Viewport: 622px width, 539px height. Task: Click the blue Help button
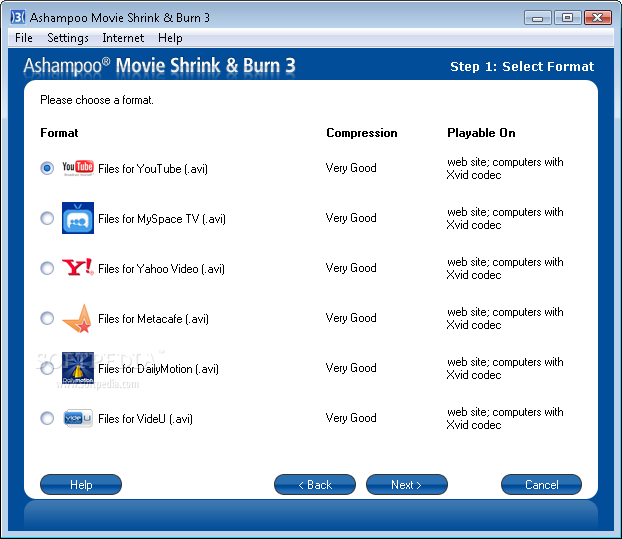(x=81, y=485)
